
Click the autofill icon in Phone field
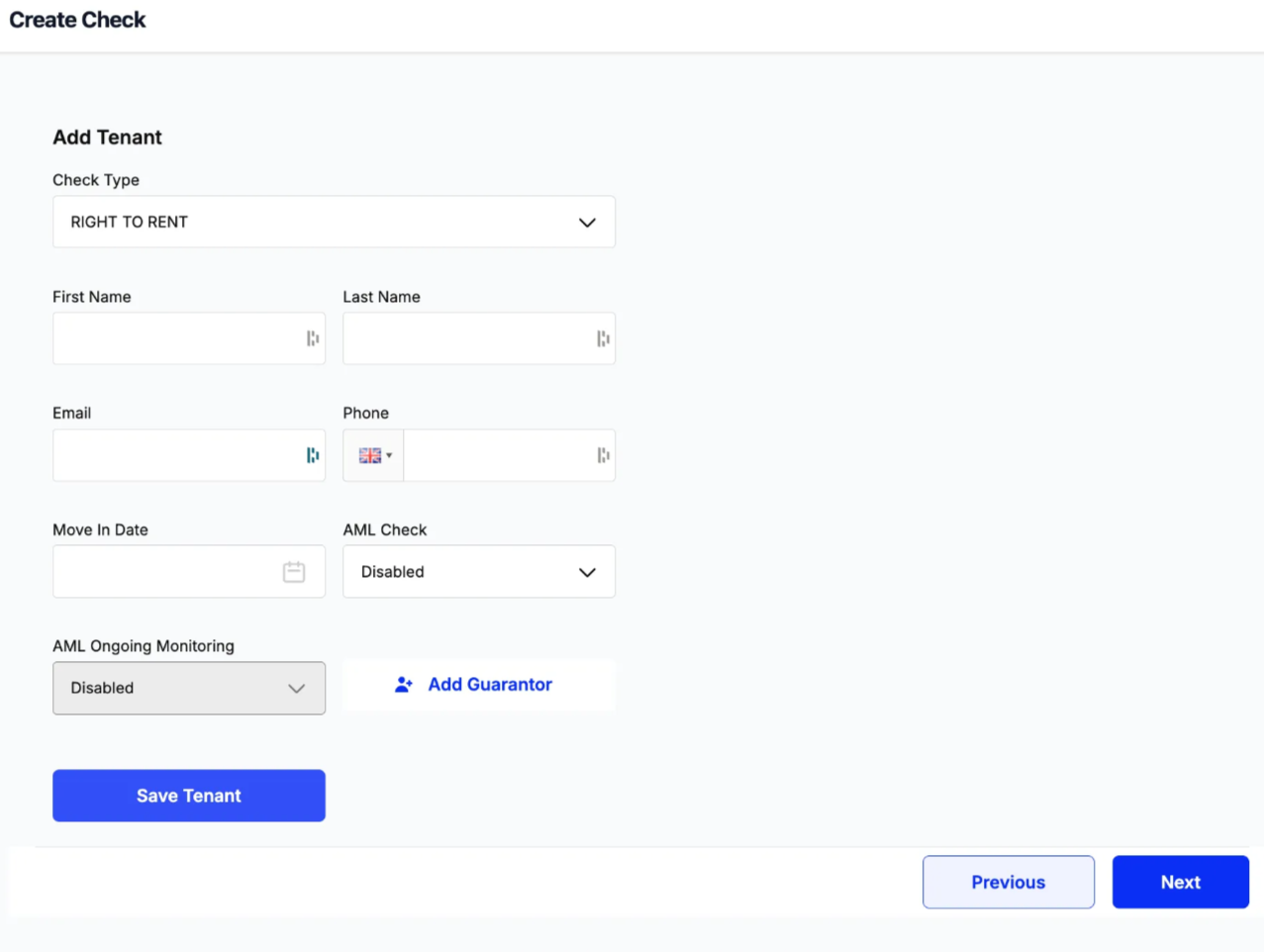tap(603, 455)
